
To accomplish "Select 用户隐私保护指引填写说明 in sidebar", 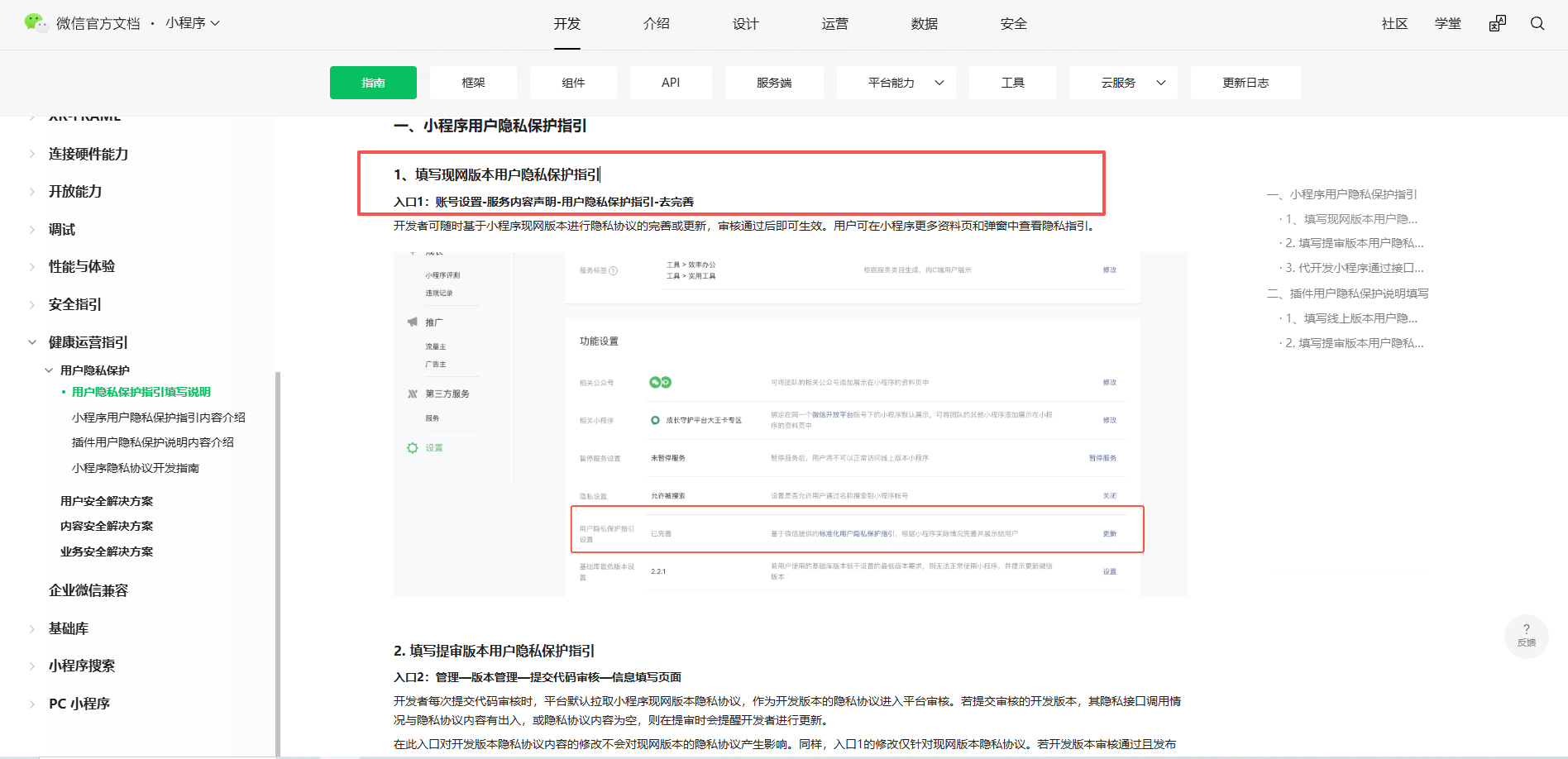I will pos(141,392).
